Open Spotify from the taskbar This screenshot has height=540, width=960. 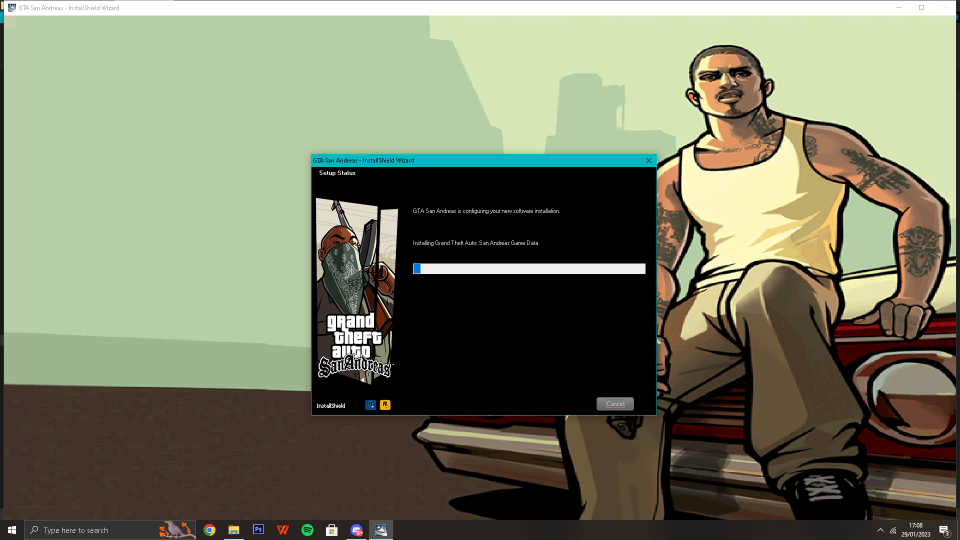[x=307, y=530]
